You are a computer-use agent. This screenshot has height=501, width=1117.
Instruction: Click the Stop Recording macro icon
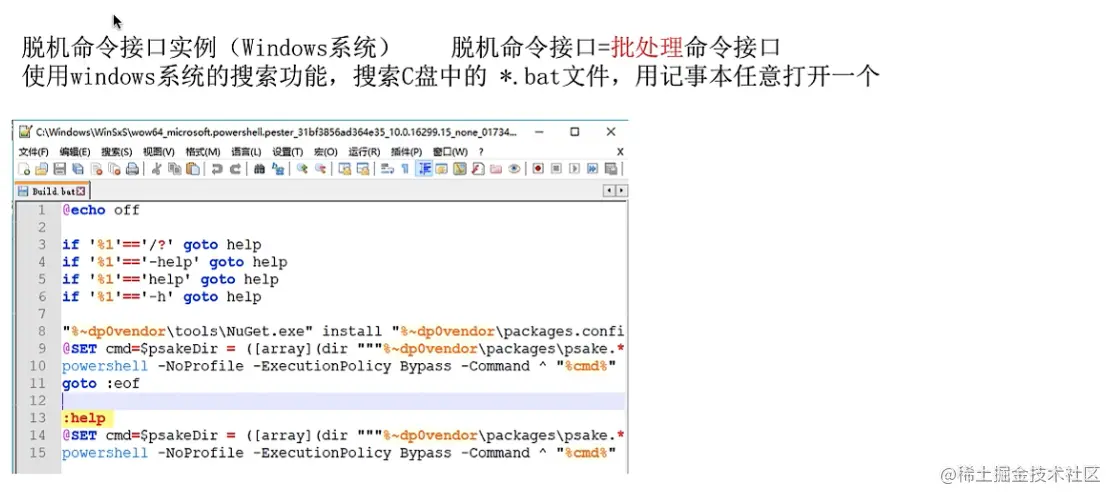pyautogui.click(x=556, y=169)
